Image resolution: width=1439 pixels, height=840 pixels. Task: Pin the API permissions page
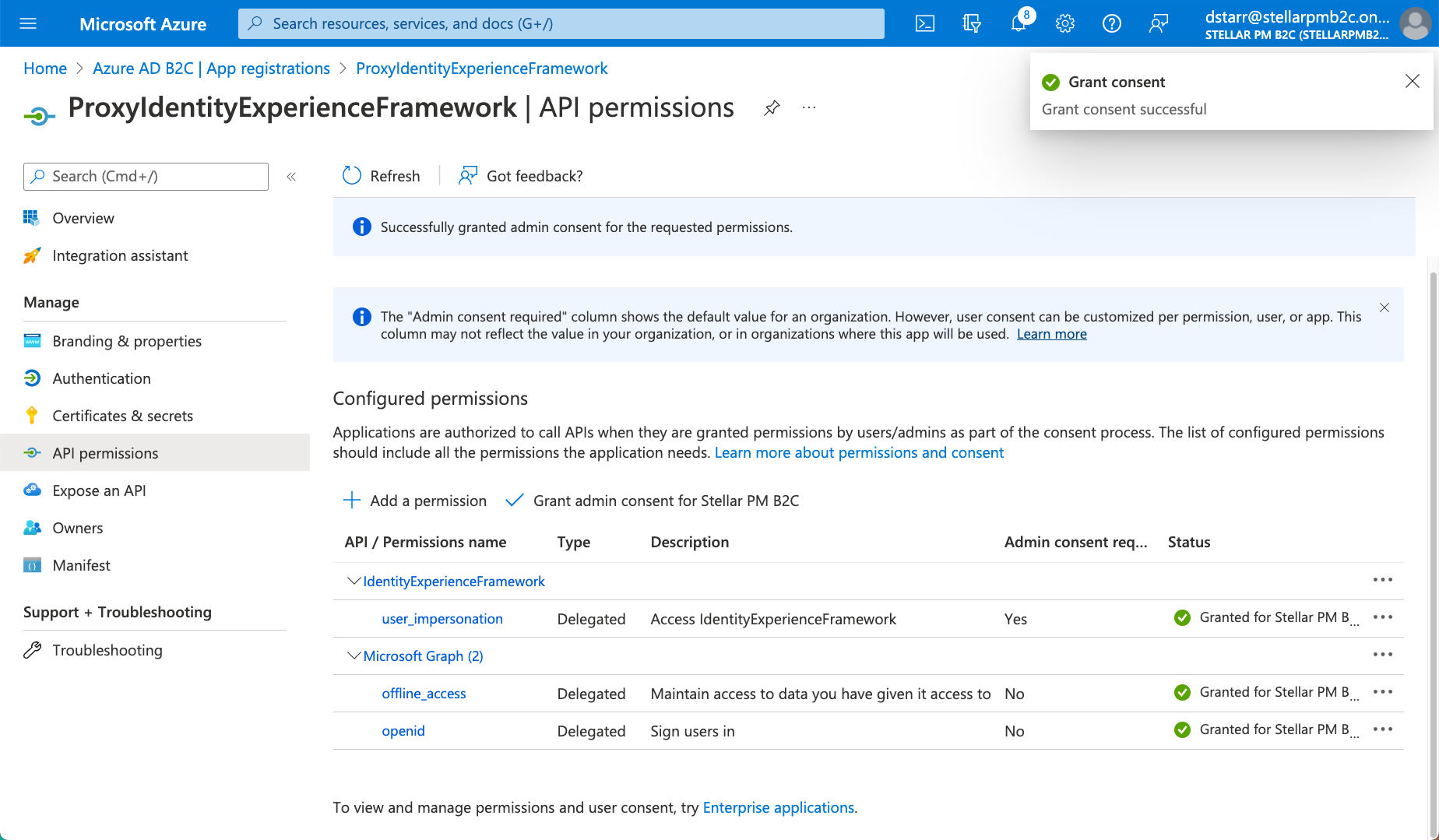771,108
